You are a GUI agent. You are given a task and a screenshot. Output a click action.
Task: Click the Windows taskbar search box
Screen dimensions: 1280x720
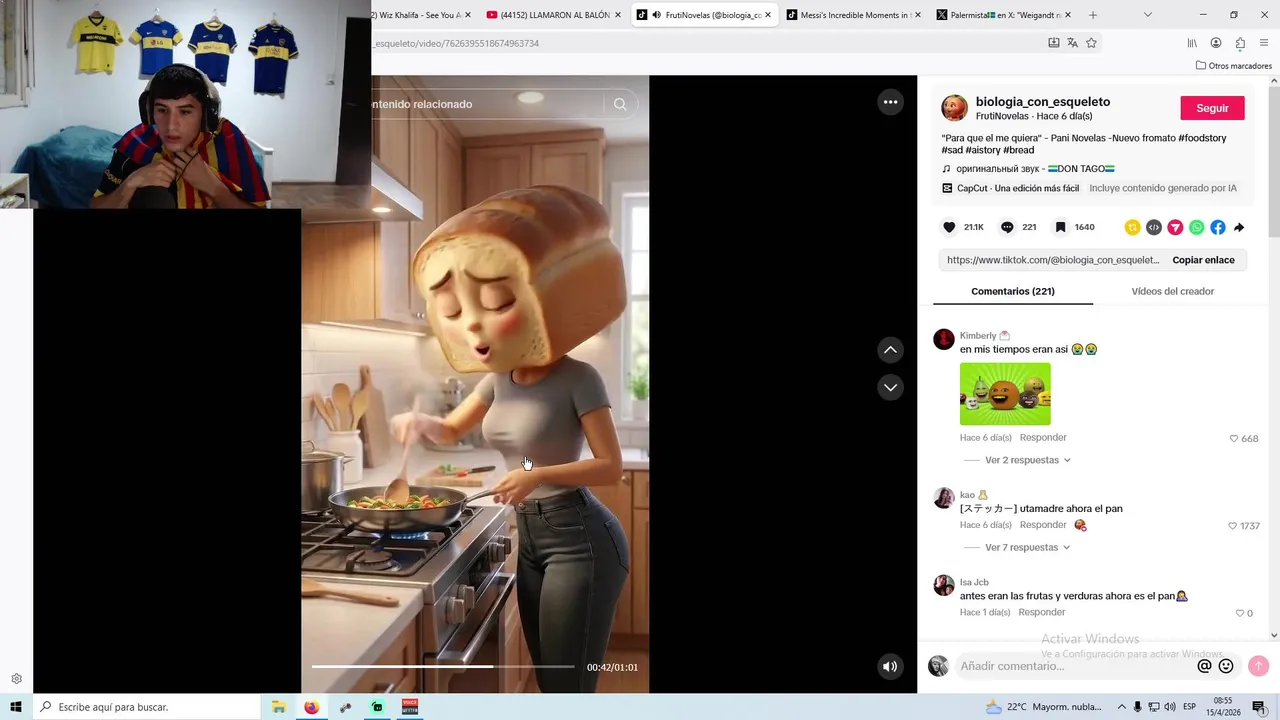pyautogui.click(x=146, y=707)
